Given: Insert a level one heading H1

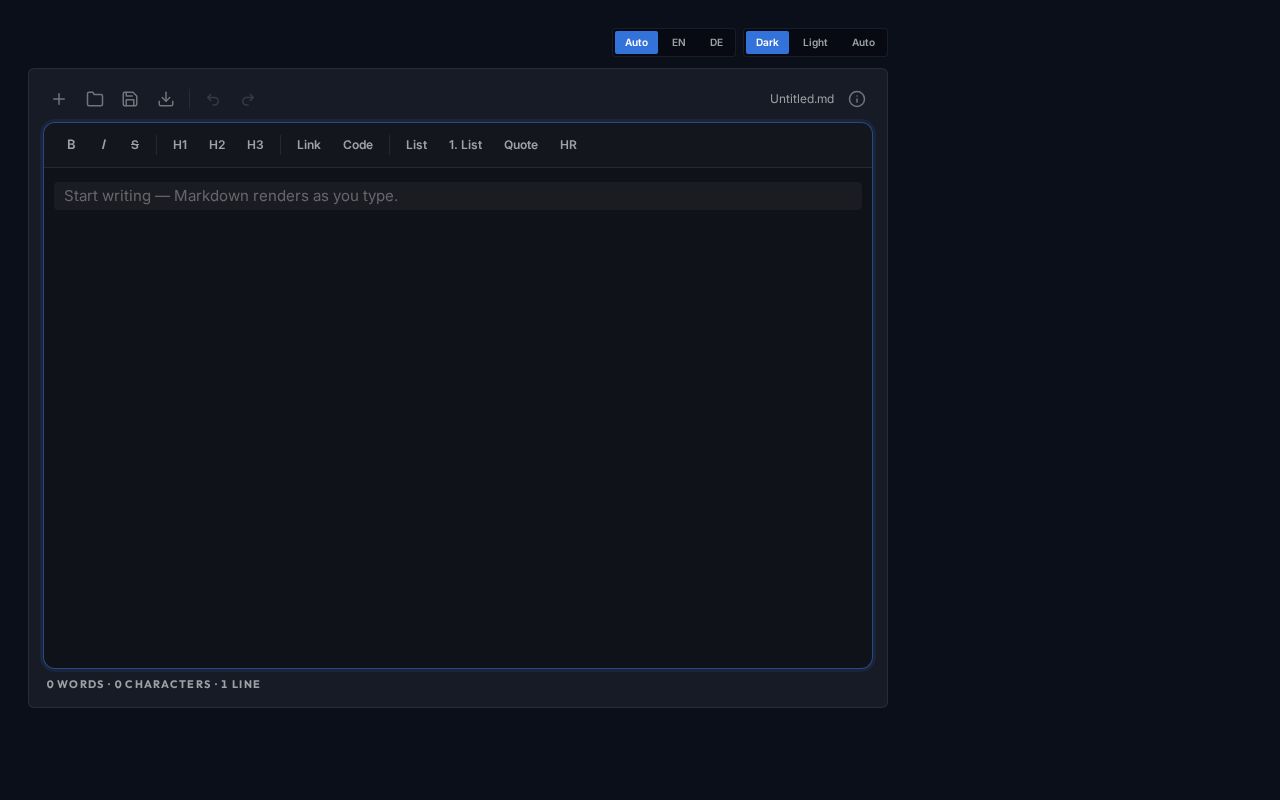Looking at the screenshot, I should (x=180, y=145).
